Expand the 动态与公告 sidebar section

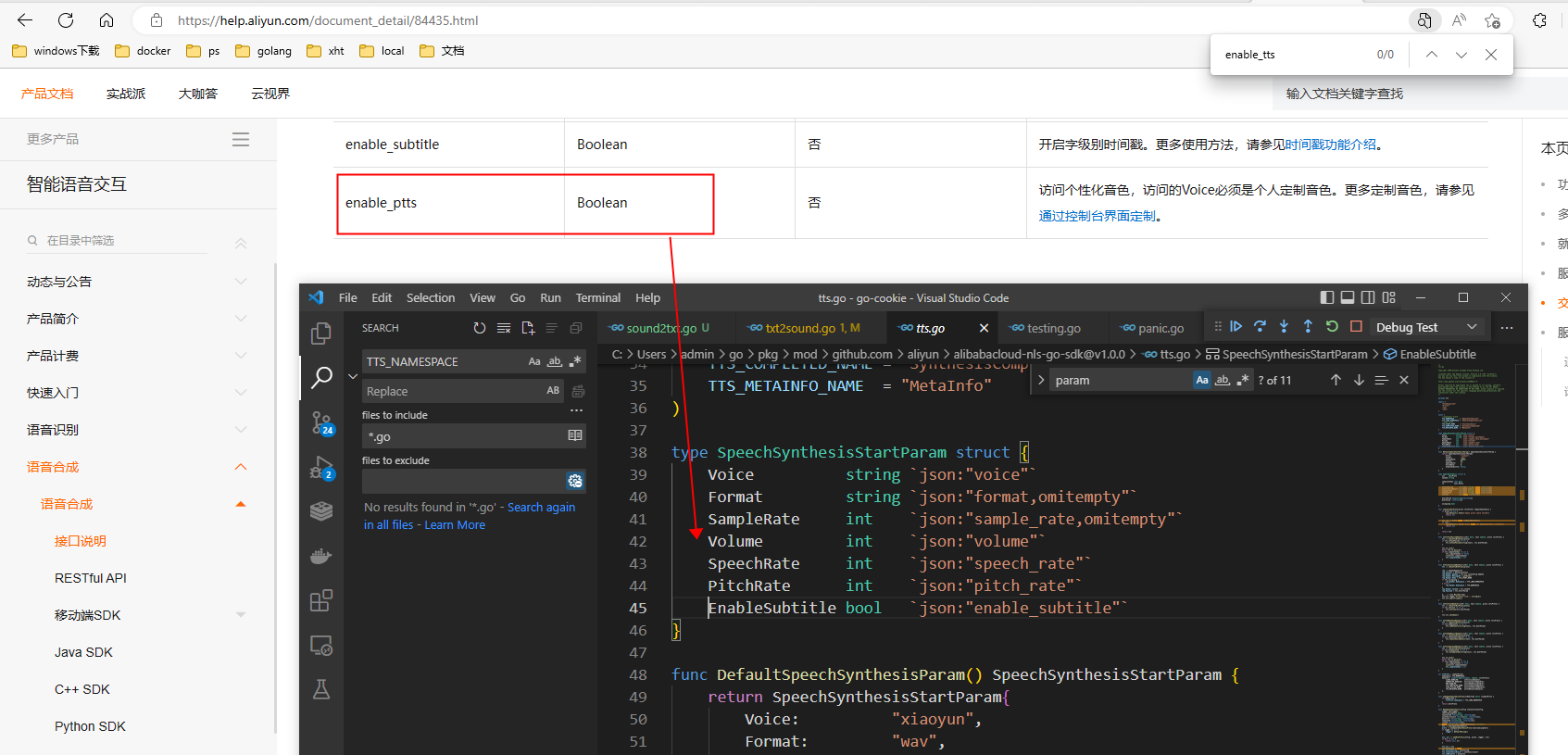[x=241, y=282]
